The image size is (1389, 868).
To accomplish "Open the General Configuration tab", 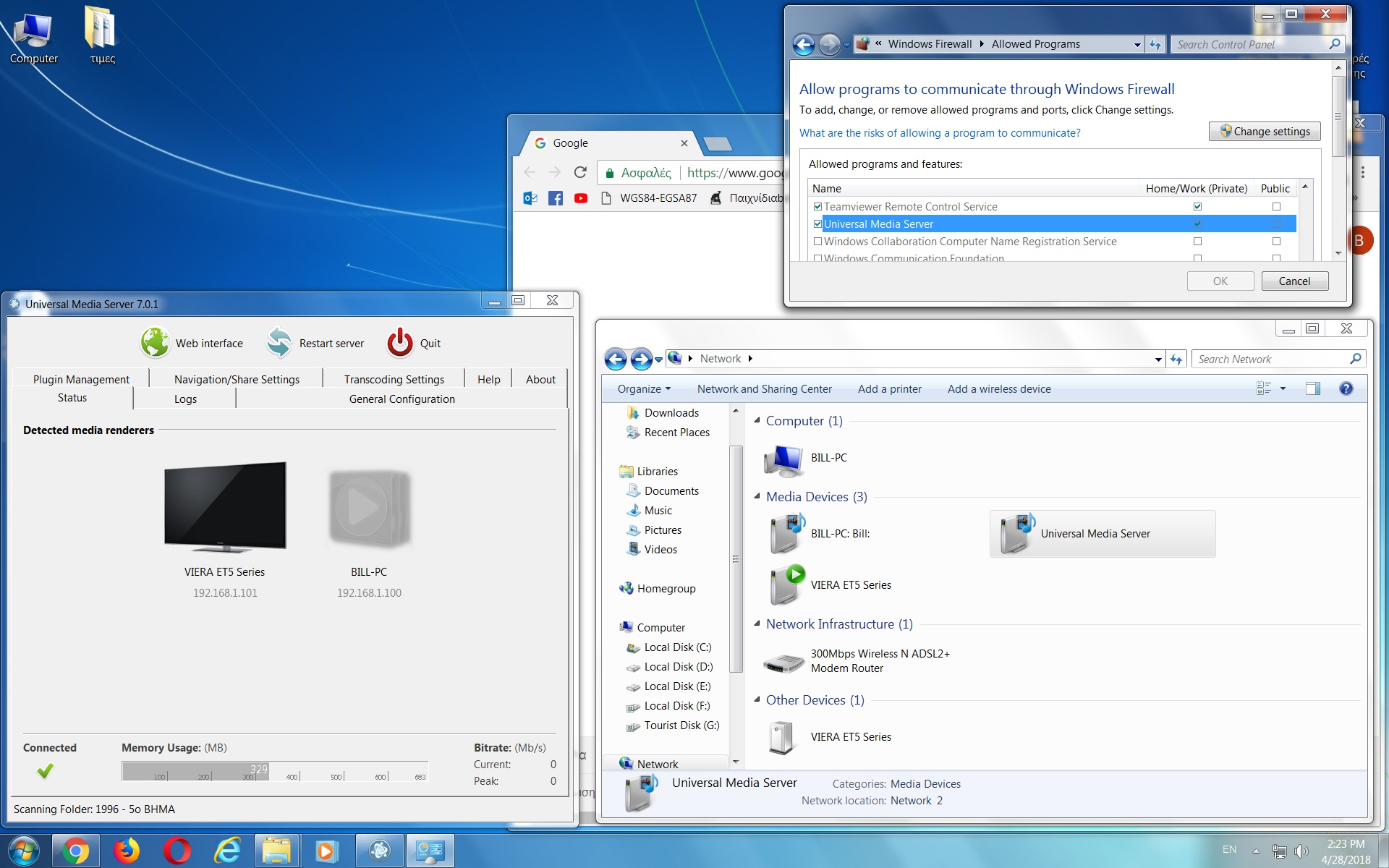I will click(402, 399).
